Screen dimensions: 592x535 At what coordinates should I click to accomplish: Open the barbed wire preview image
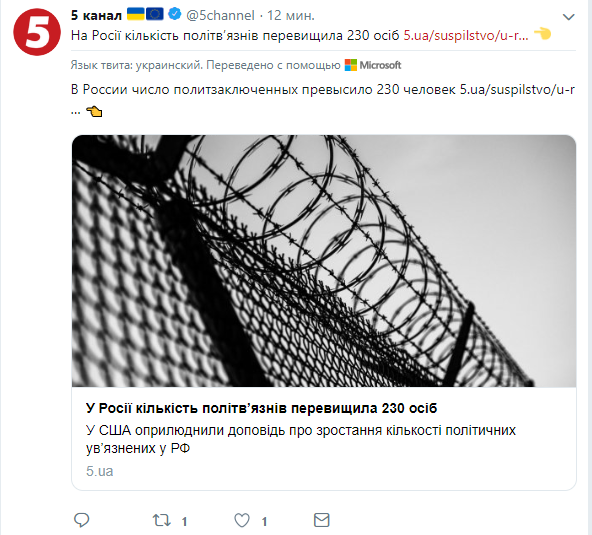coord(324,261)
